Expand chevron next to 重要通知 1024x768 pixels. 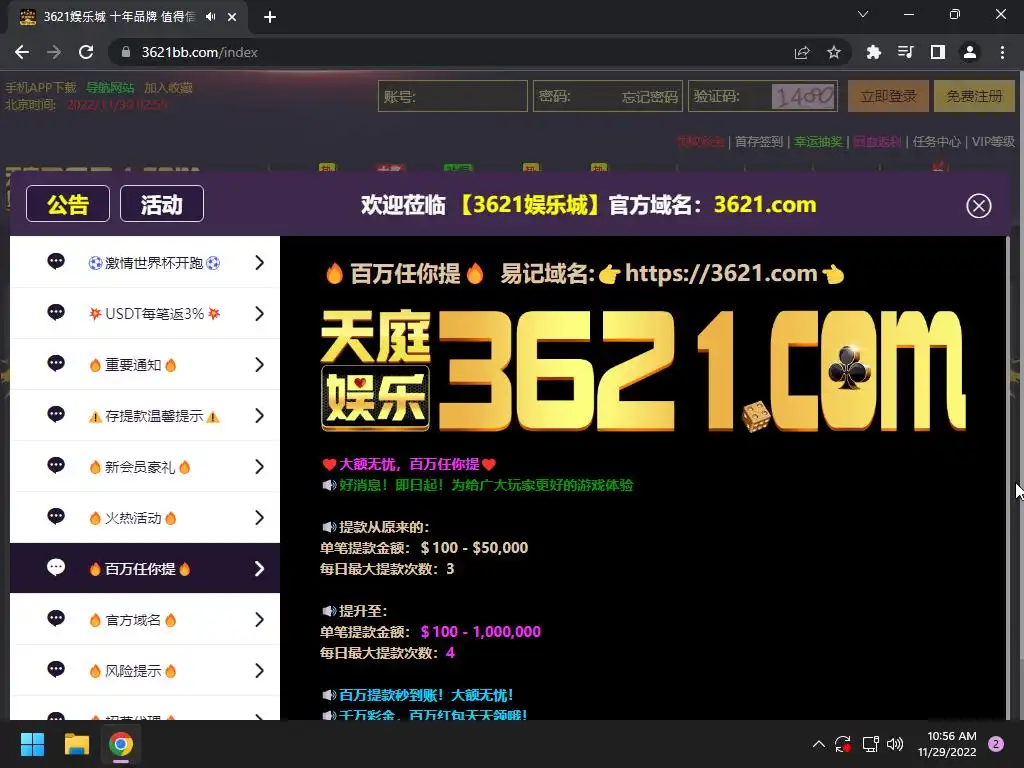pos(259,364)
